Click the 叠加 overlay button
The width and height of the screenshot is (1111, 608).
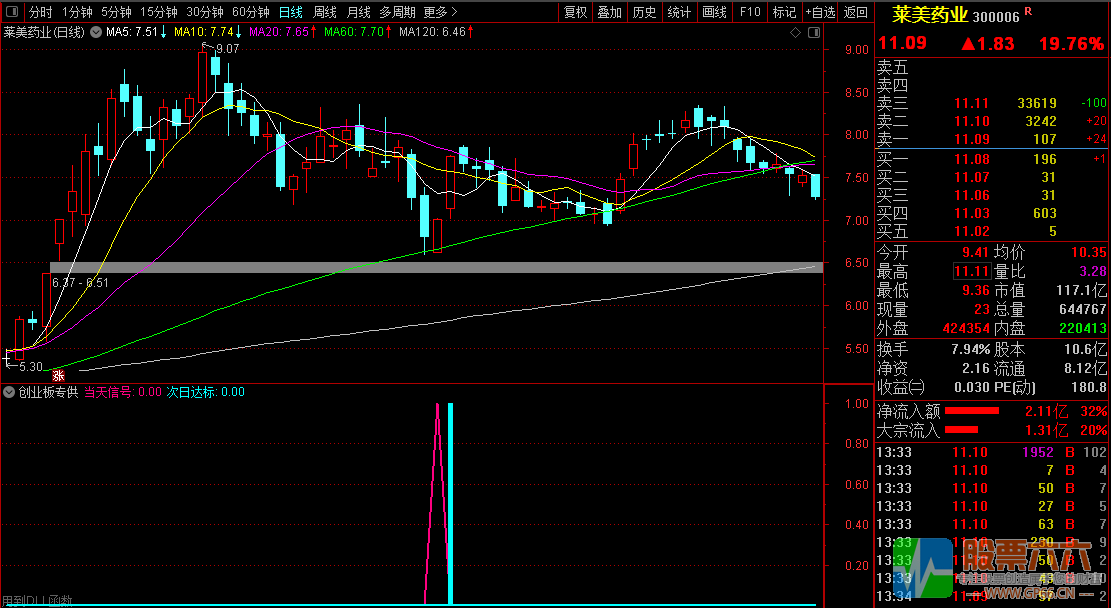click(609, 12)
